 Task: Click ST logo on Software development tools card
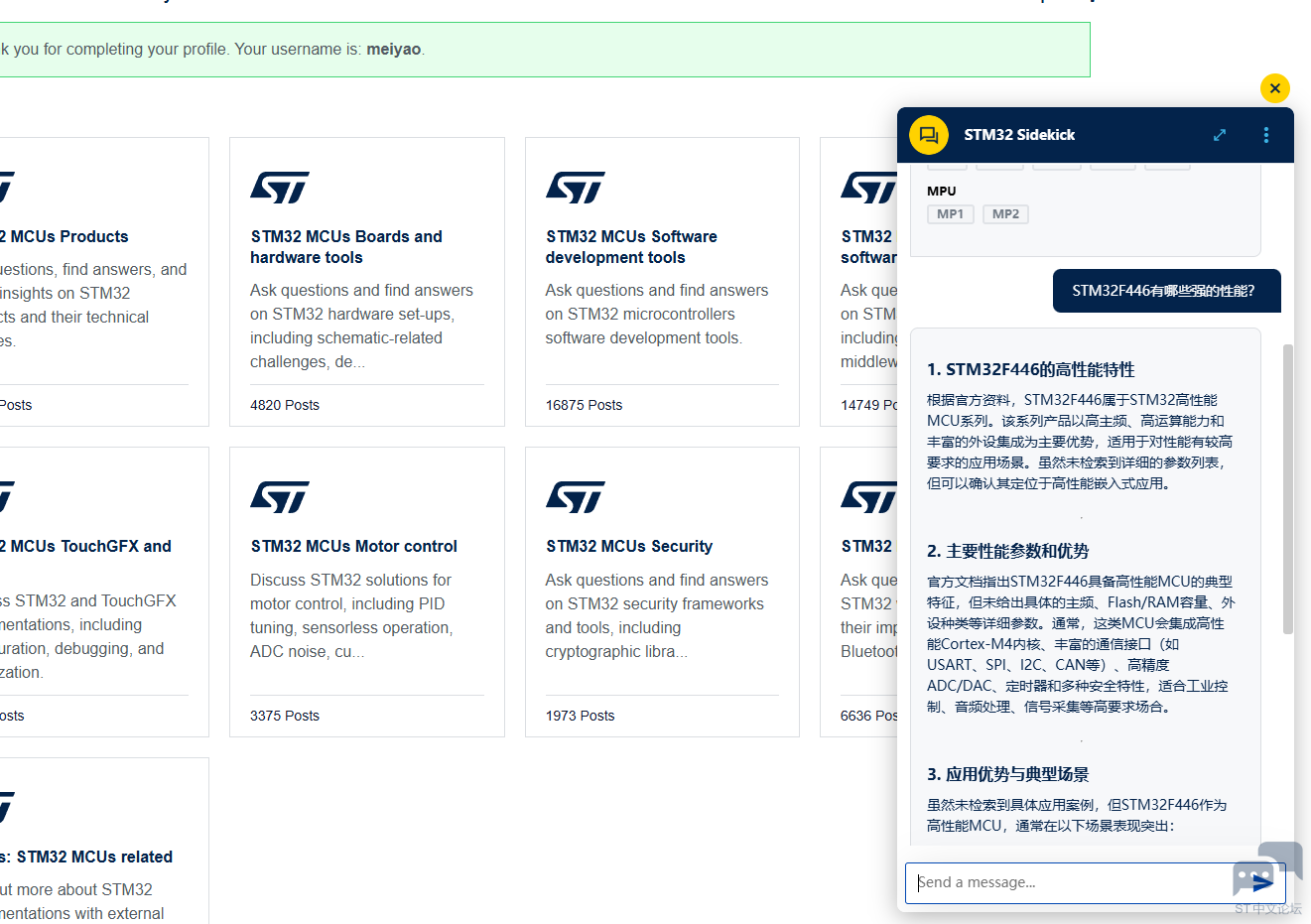tap(575, 187)
